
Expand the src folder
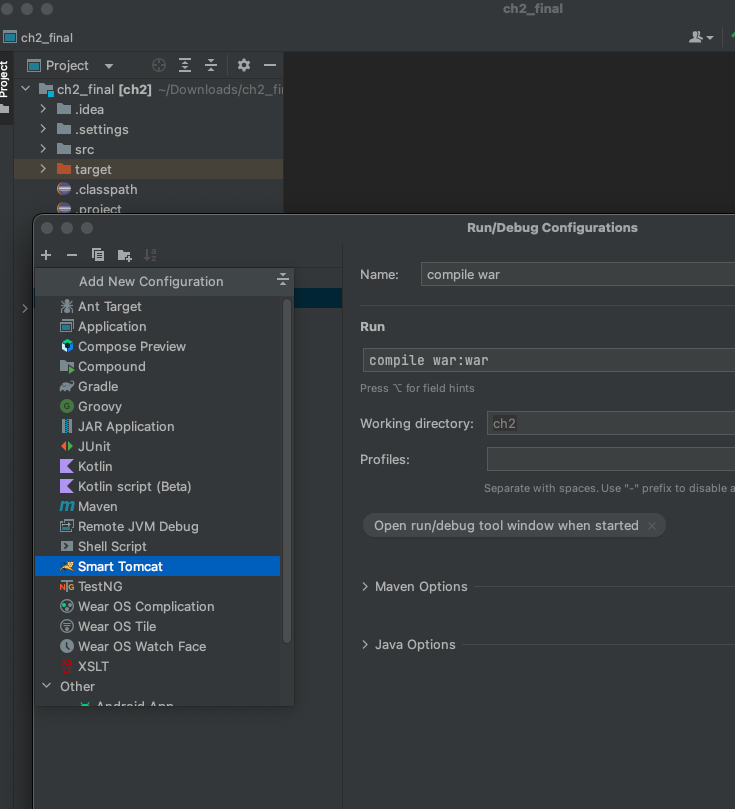pyautogui.click(x=43, y=149)
